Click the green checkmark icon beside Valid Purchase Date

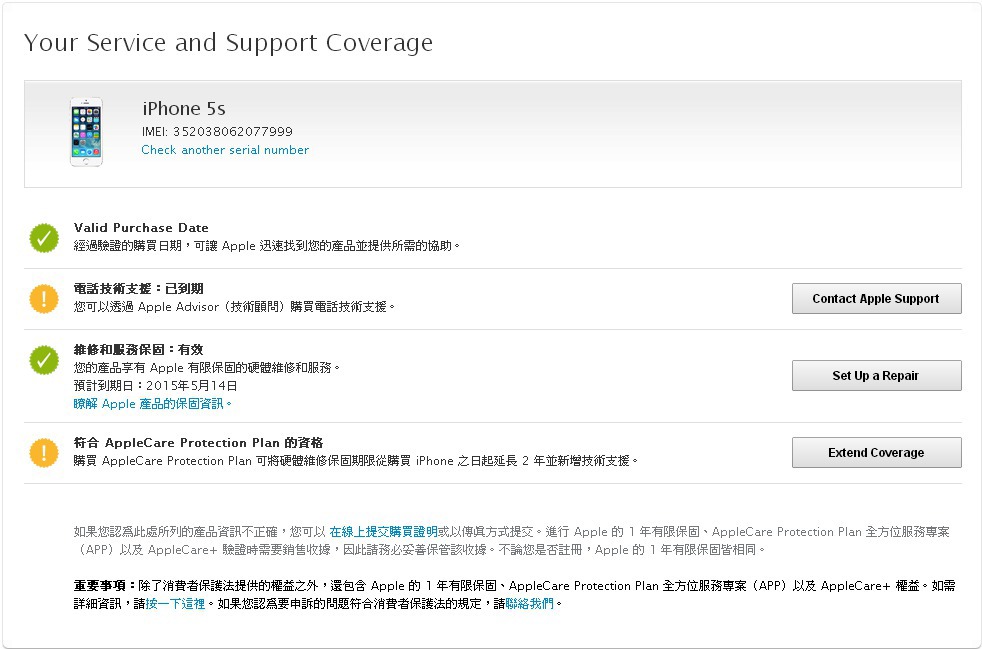click(44, 238)
